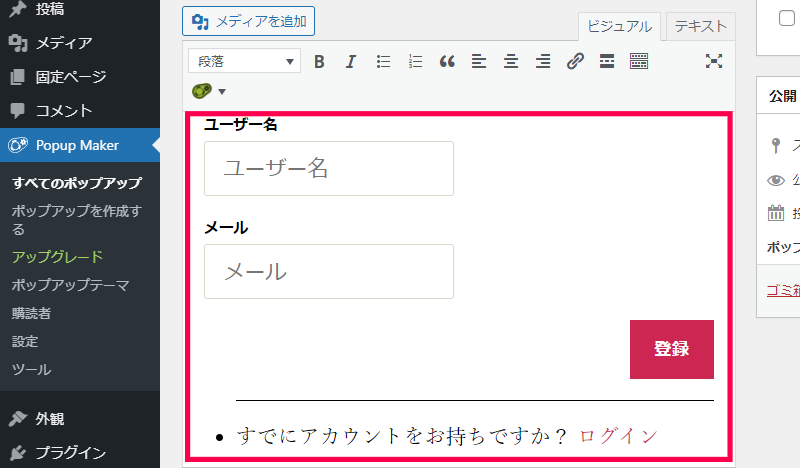The image size is (800, 468).
Task: Switch to テキスト editor tab
Action: click(701, 26)
